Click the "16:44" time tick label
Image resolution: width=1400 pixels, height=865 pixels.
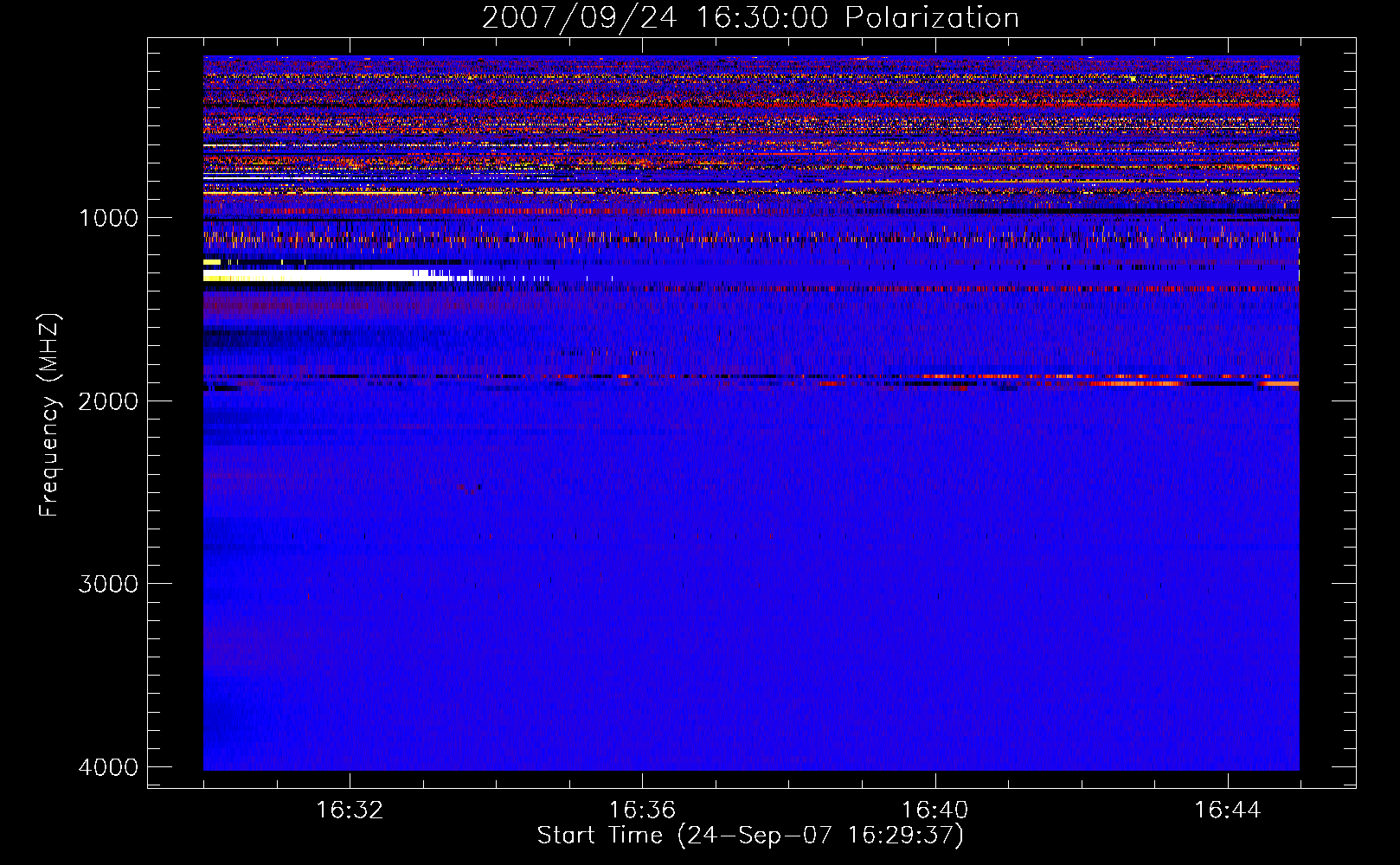1227,811
